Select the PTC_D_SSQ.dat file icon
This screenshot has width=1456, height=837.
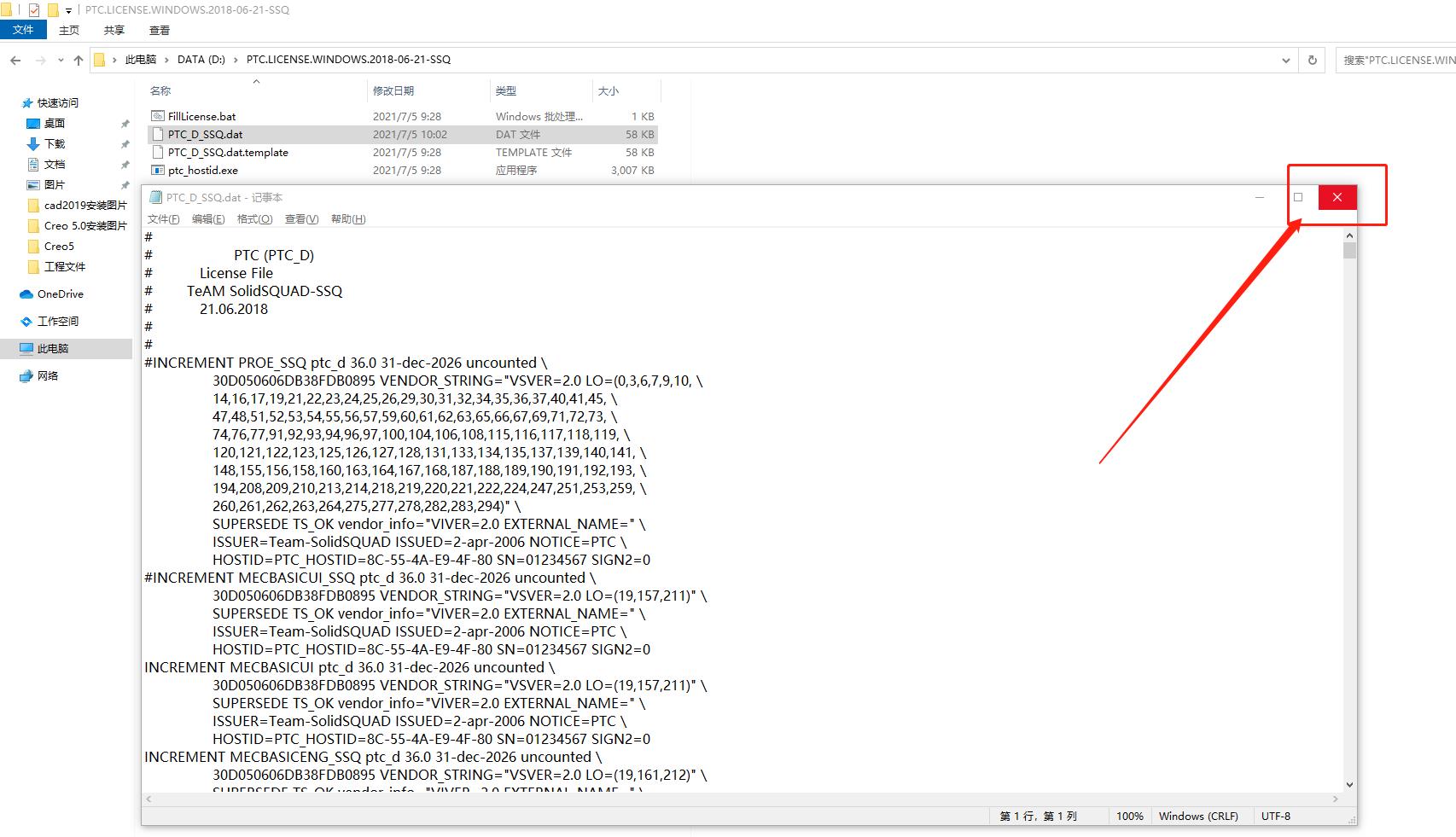(x=157, y=134)
